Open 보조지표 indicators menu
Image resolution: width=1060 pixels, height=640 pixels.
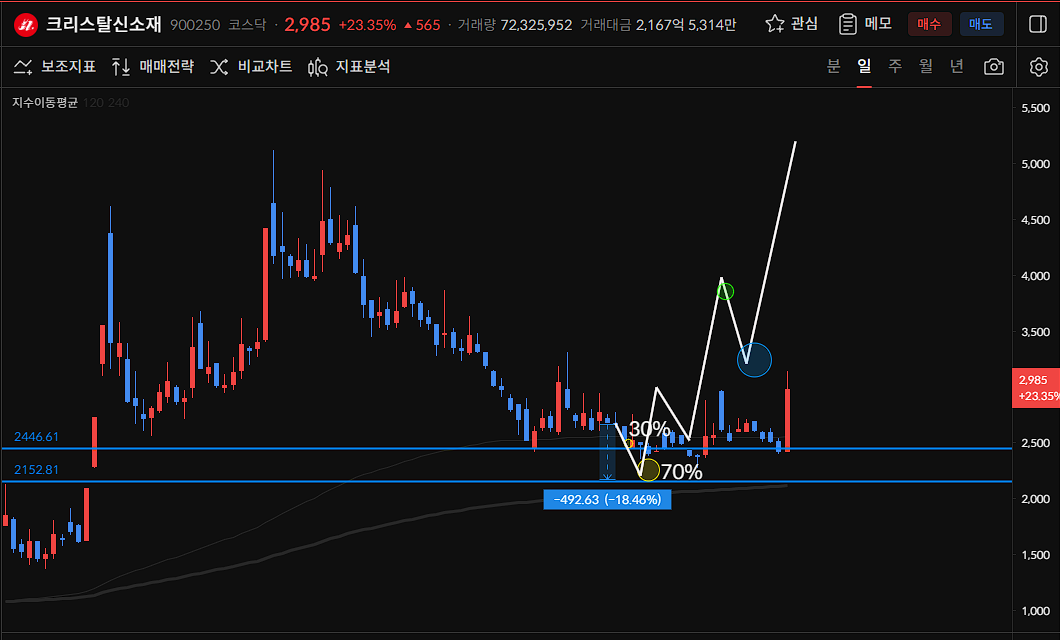[x=55, y=66]
